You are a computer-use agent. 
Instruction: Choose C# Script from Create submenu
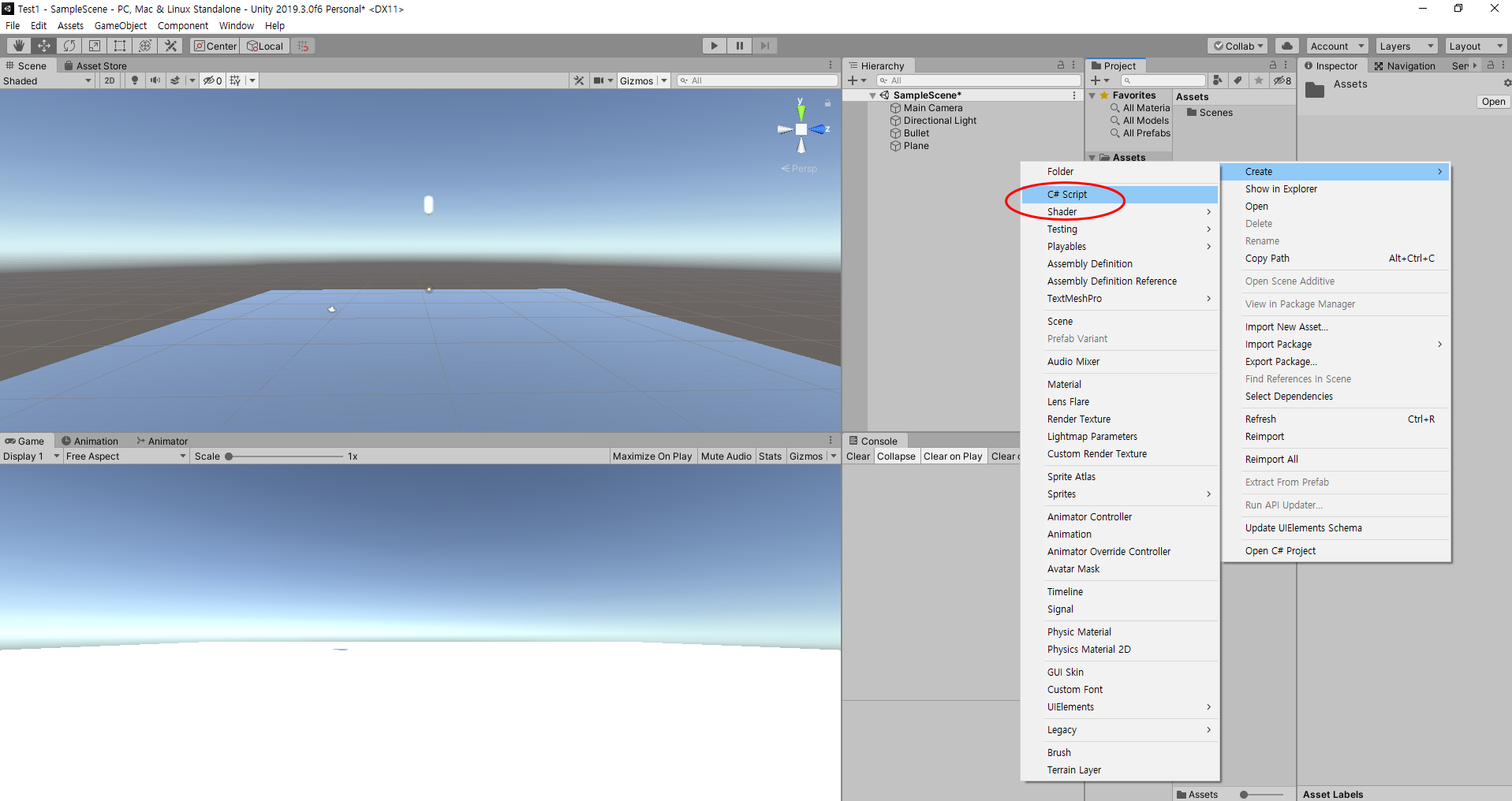point(1119,194)
